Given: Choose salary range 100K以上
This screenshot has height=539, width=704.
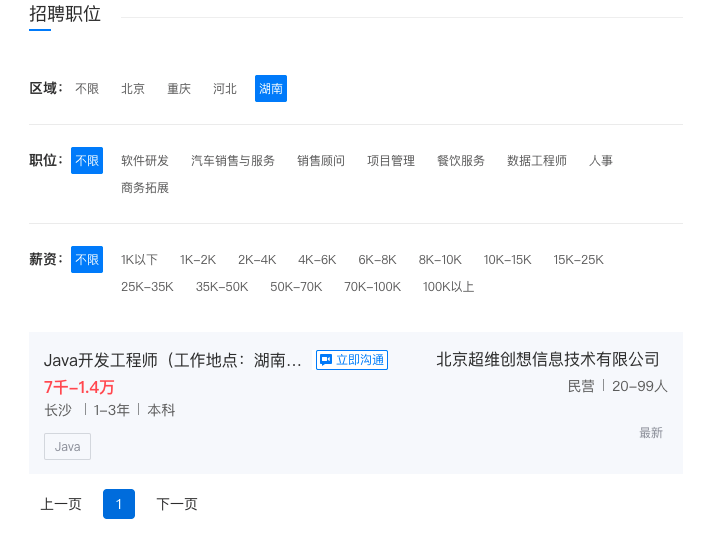Looking at the screenshot, I should [x=448, y=286].
